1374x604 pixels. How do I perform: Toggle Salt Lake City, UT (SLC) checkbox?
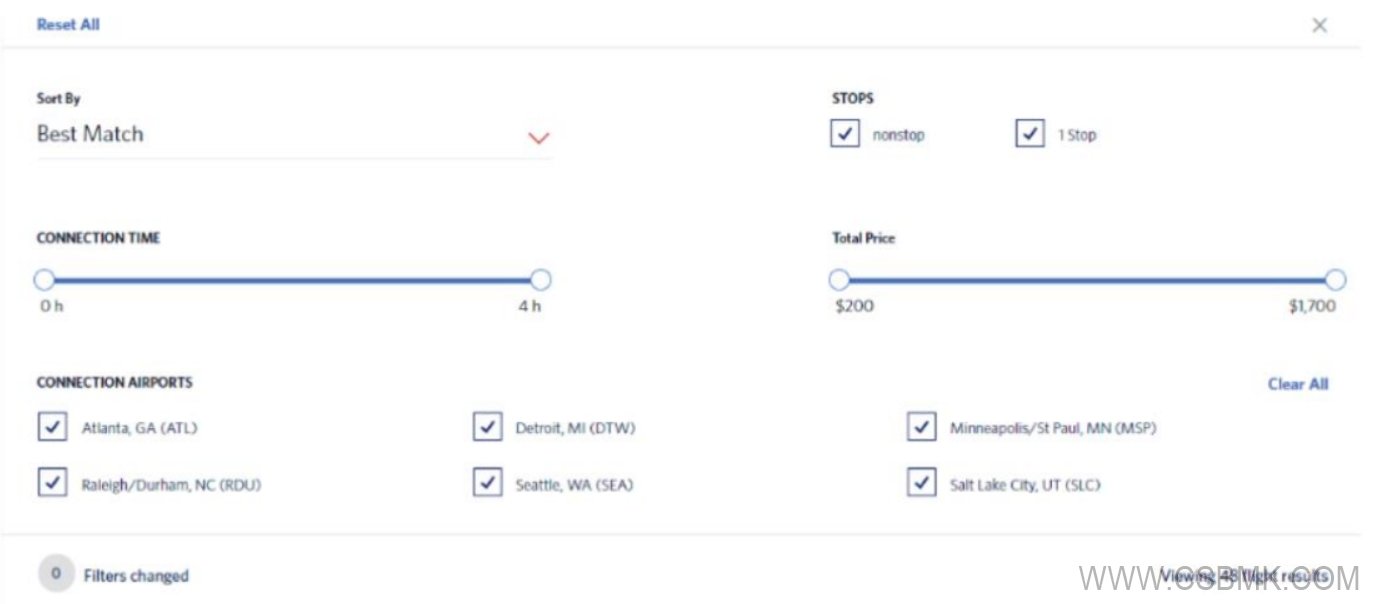tap(921, 484)
